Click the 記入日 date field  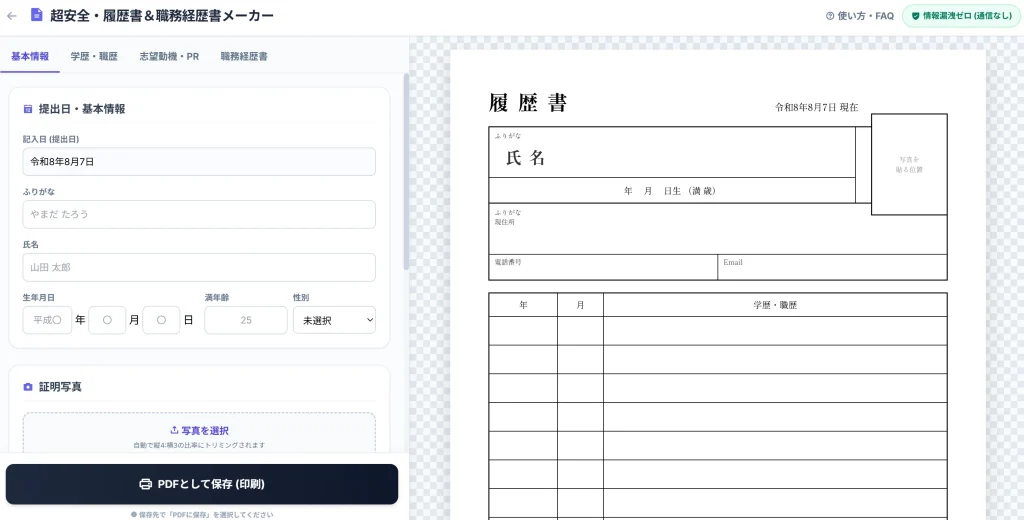pyautogui.click(x=199, y=161)
